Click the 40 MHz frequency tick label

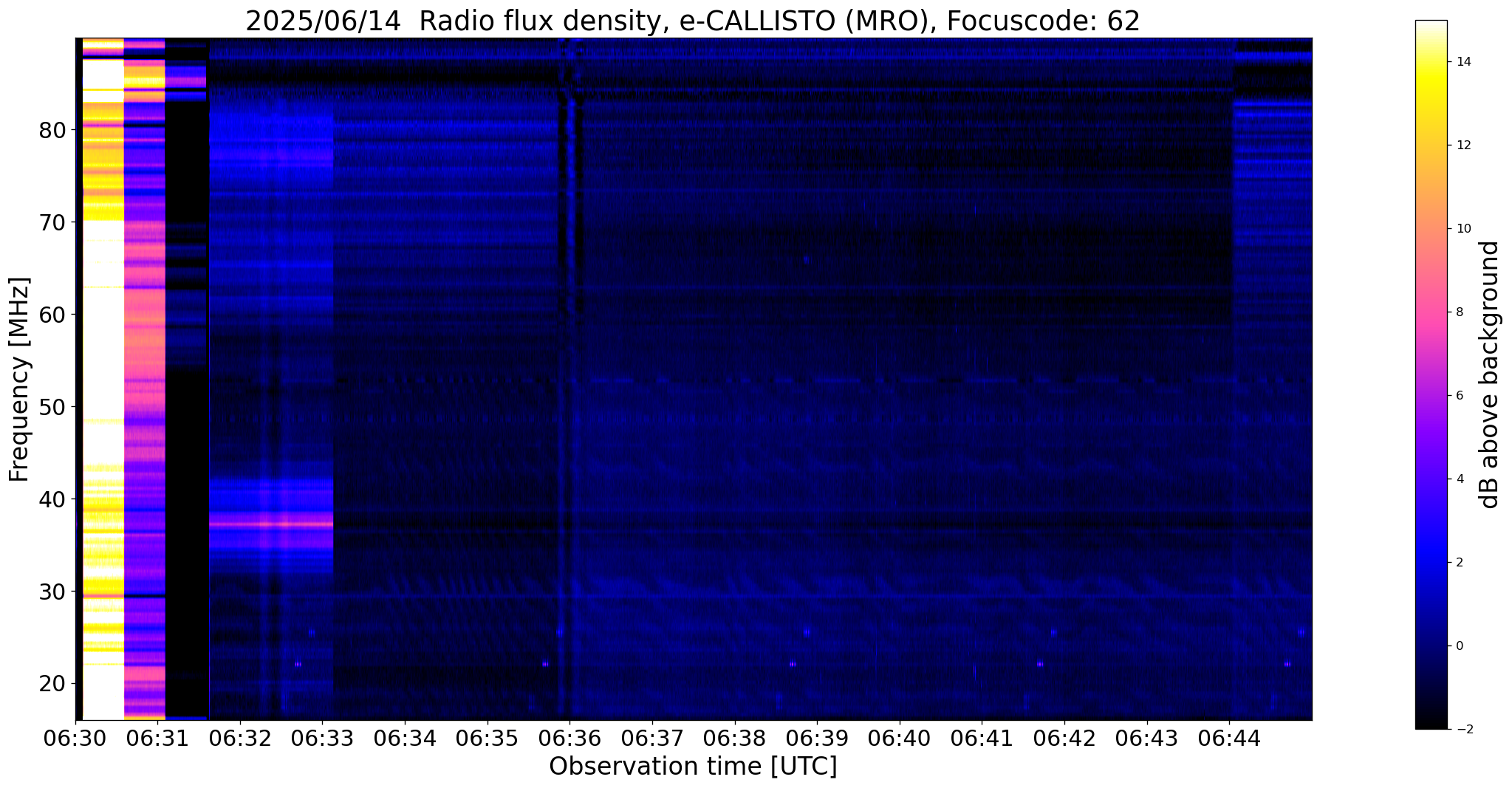52,499
